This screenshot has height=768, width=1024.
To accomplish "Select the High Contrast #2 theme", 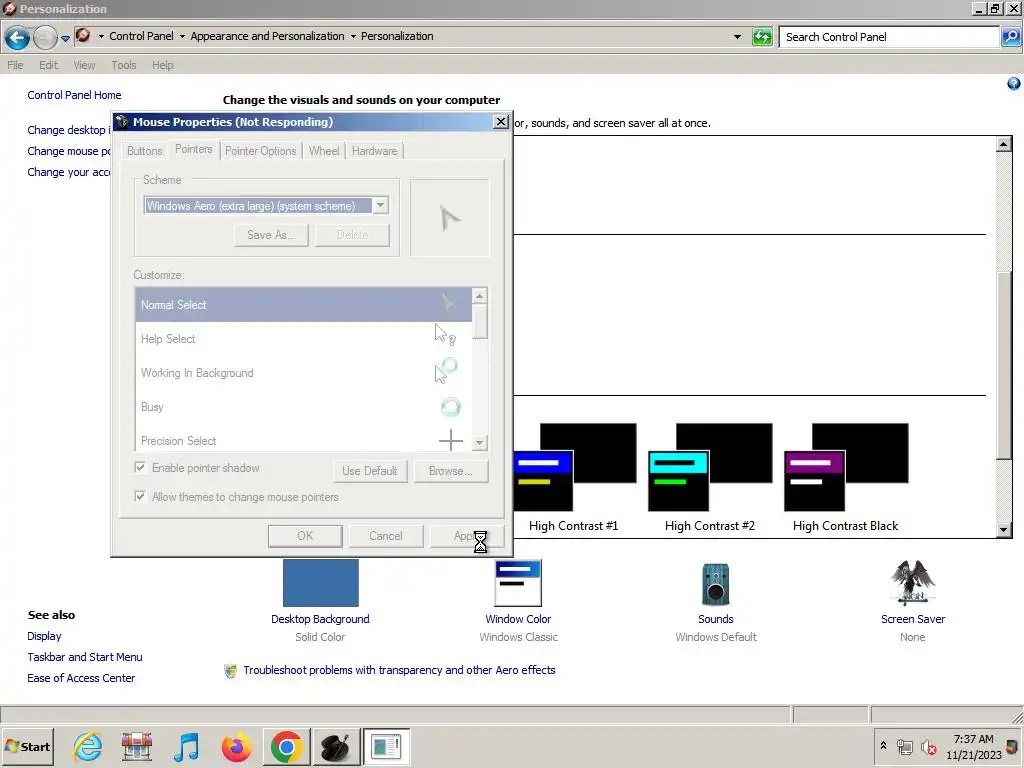I will 710,477.
